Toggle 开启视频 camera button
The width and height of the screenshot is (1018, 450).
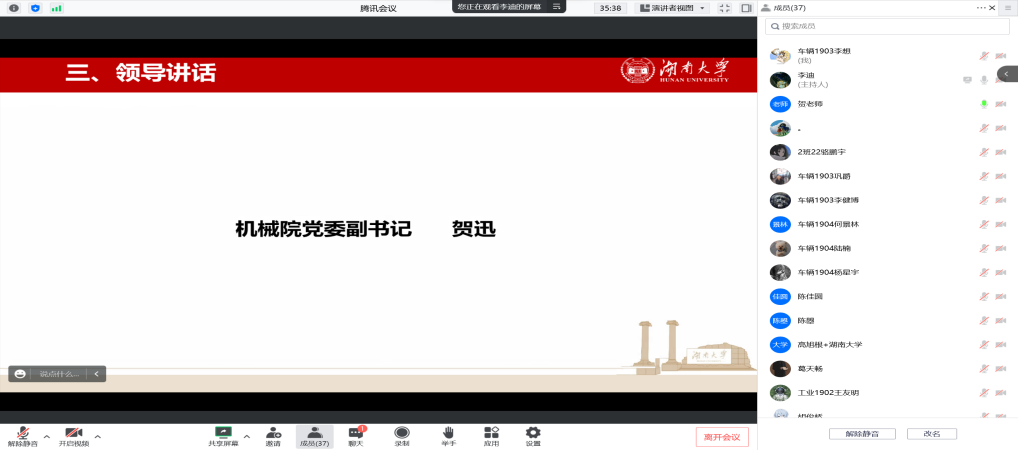pos(73,435)
